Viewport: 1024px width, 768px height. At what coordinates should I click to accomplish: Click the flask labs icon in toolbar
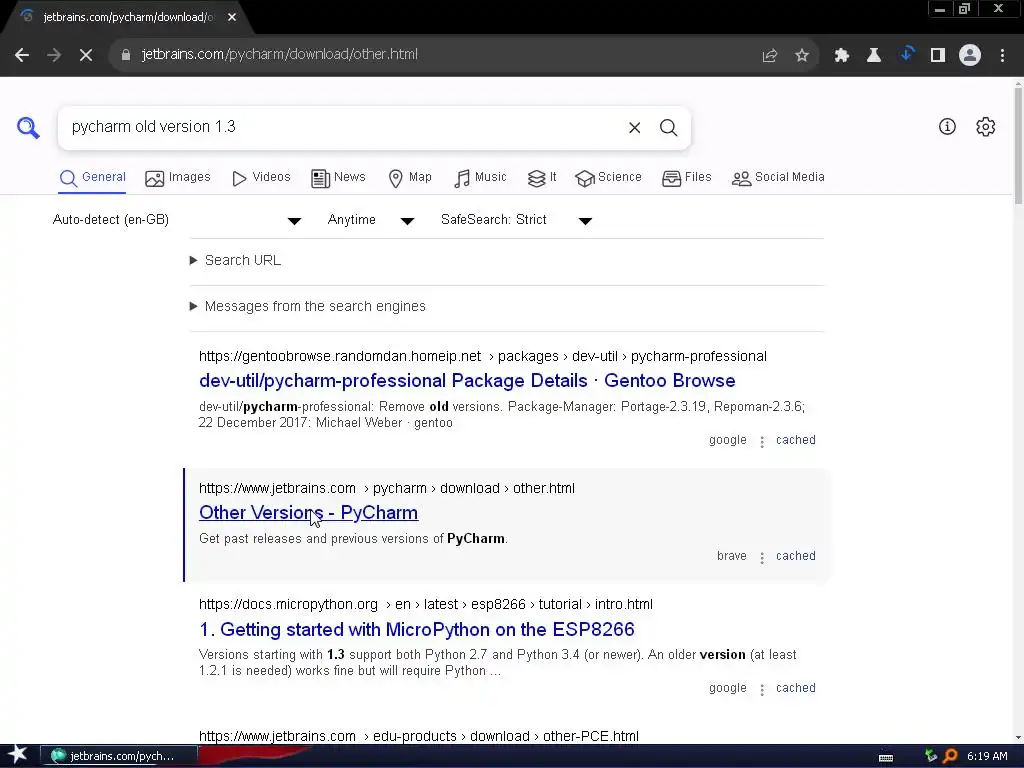[x=874, y=56]
